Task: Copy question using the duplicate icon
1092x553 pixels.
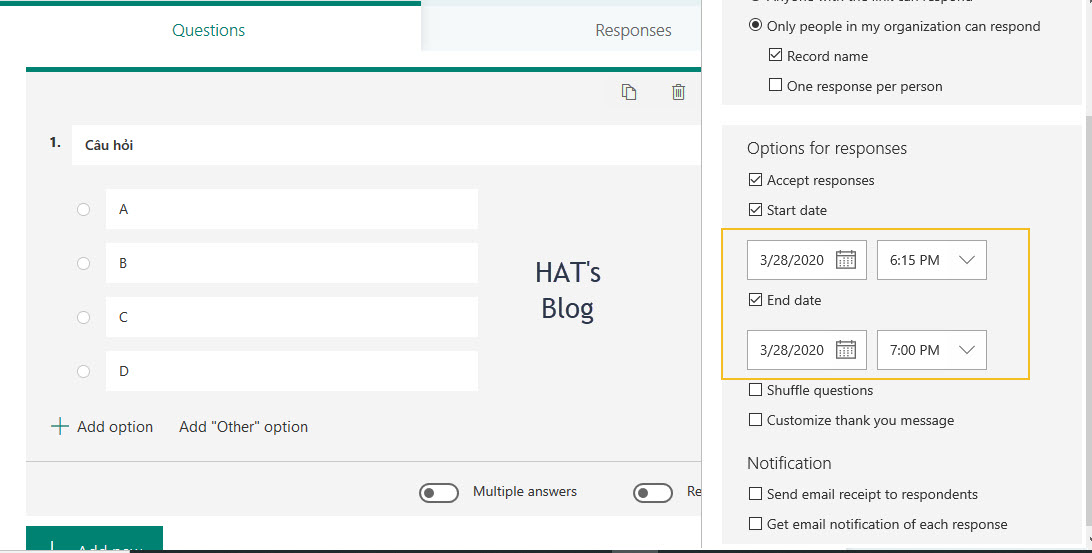Action: pos(629,92)
